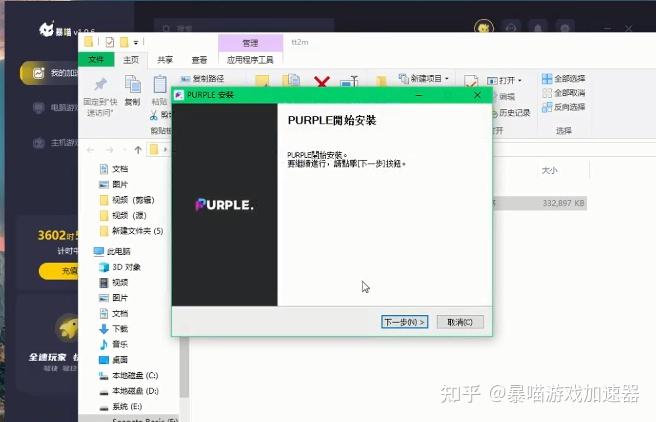Click the red X delete icon
Screen dimensions: 656x422
point(321,81)
